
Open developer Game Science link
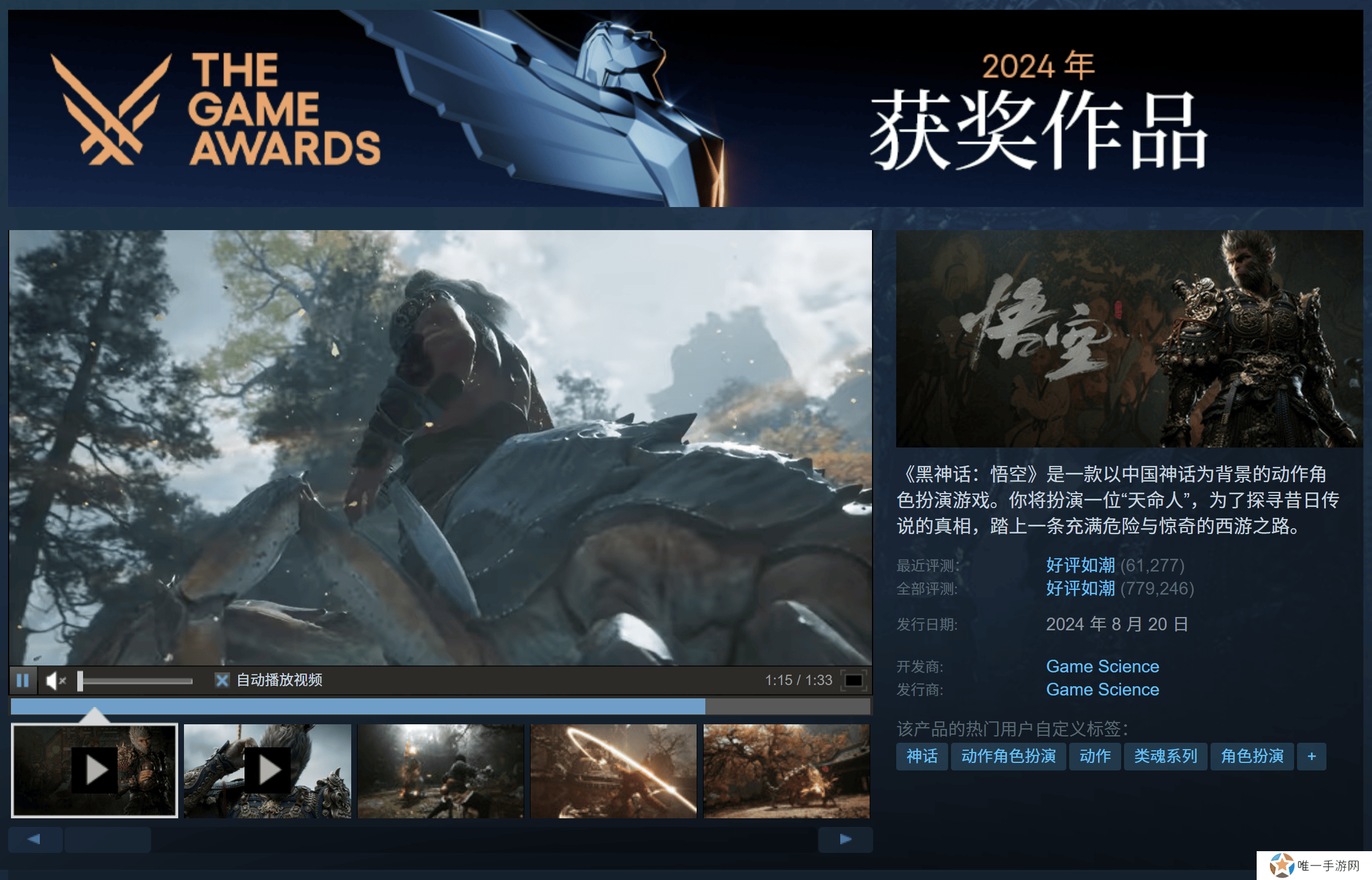pyautogui.click(x=1103, y=667)
